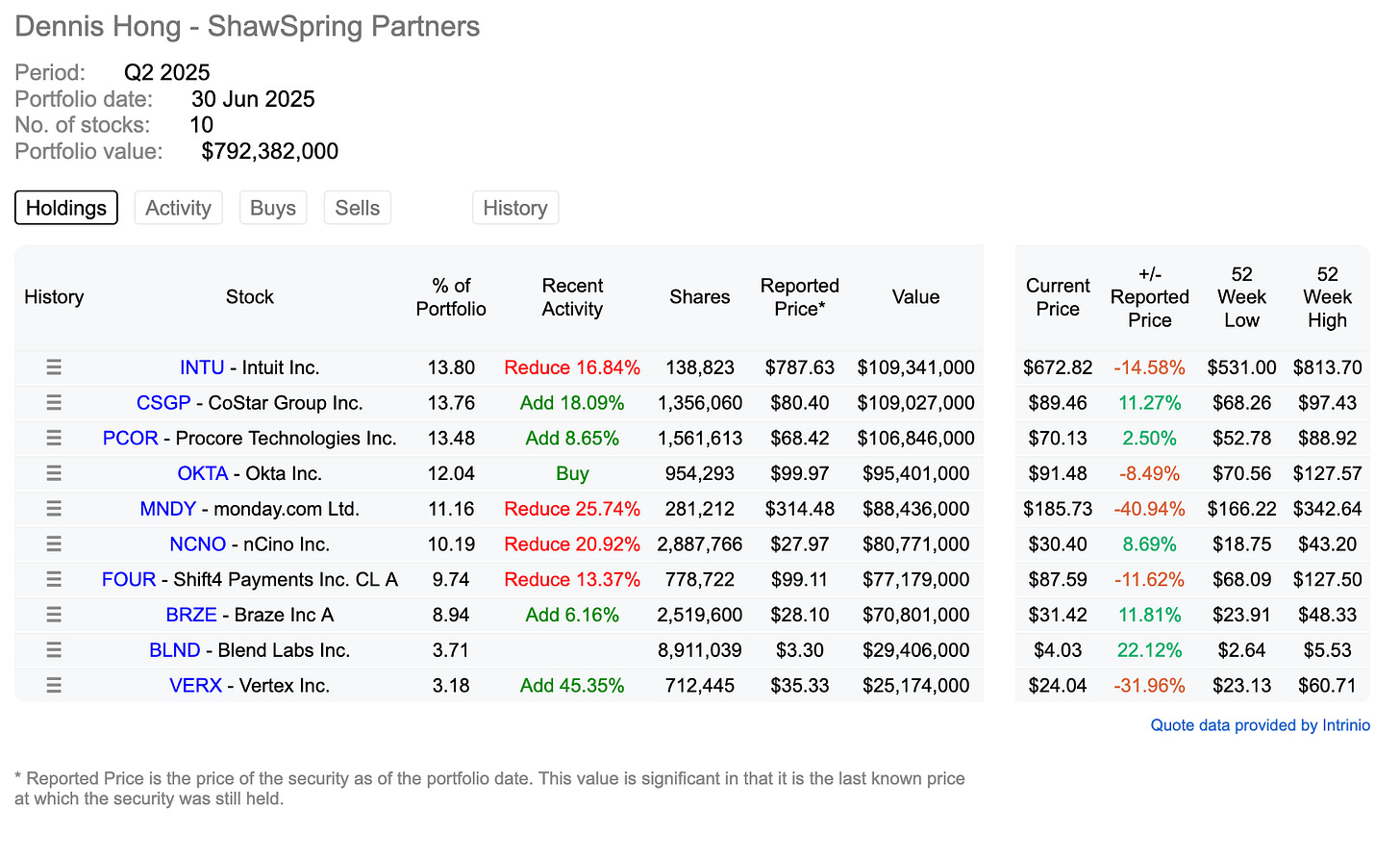Open history icon for CSGP row

click(x=54, y=403)
